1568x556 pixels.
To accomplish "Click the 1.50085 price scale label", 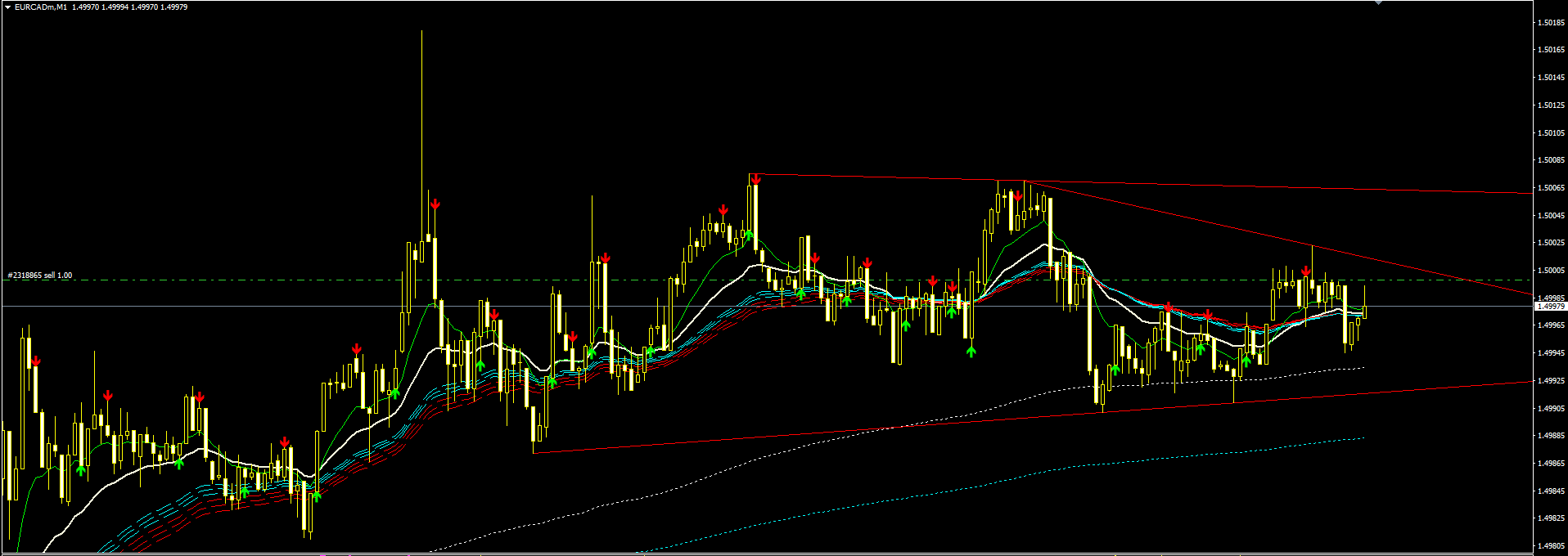I will coord(1552,160).
